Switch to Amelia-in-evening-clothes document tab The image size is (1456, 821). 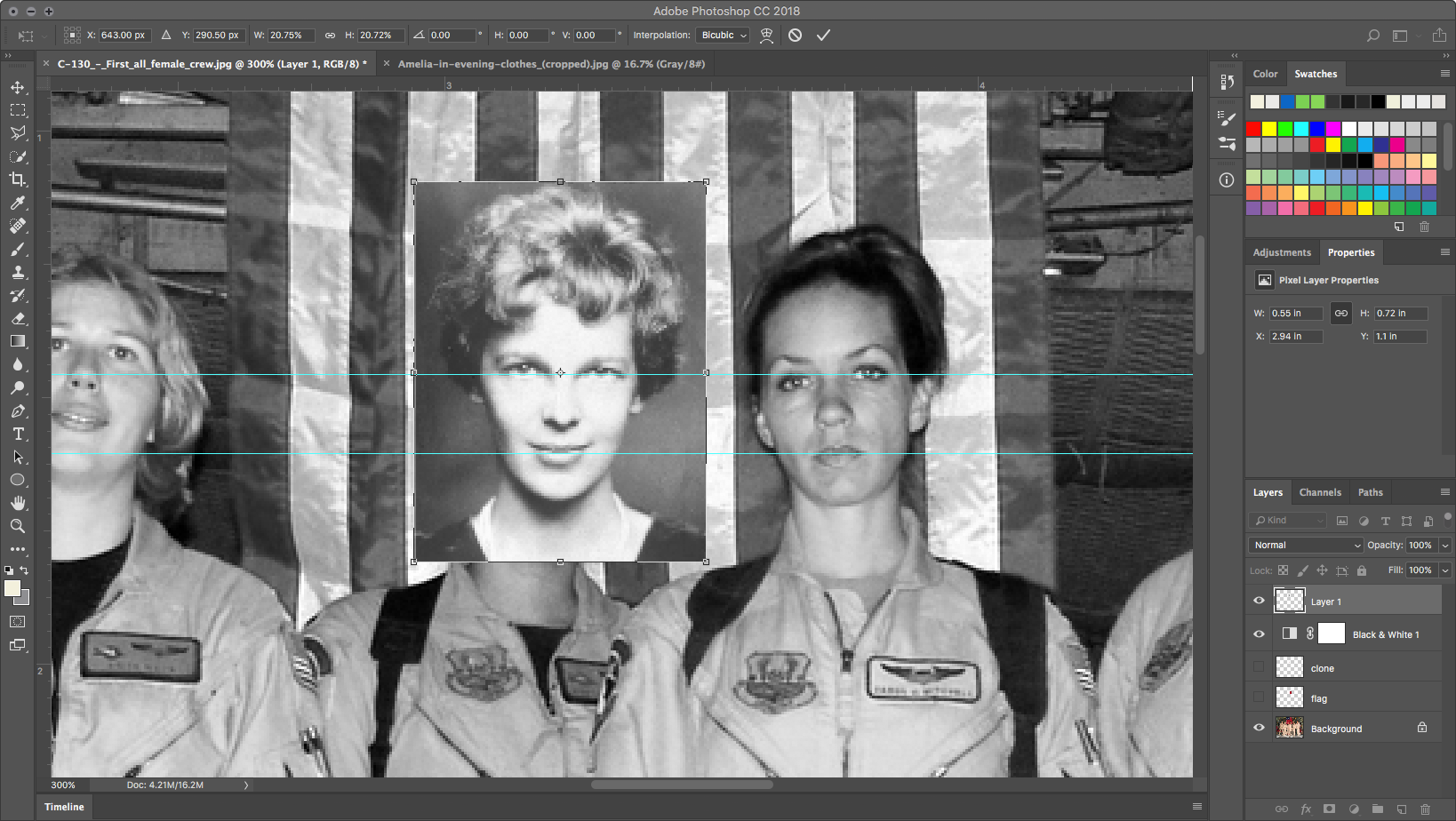550,64
